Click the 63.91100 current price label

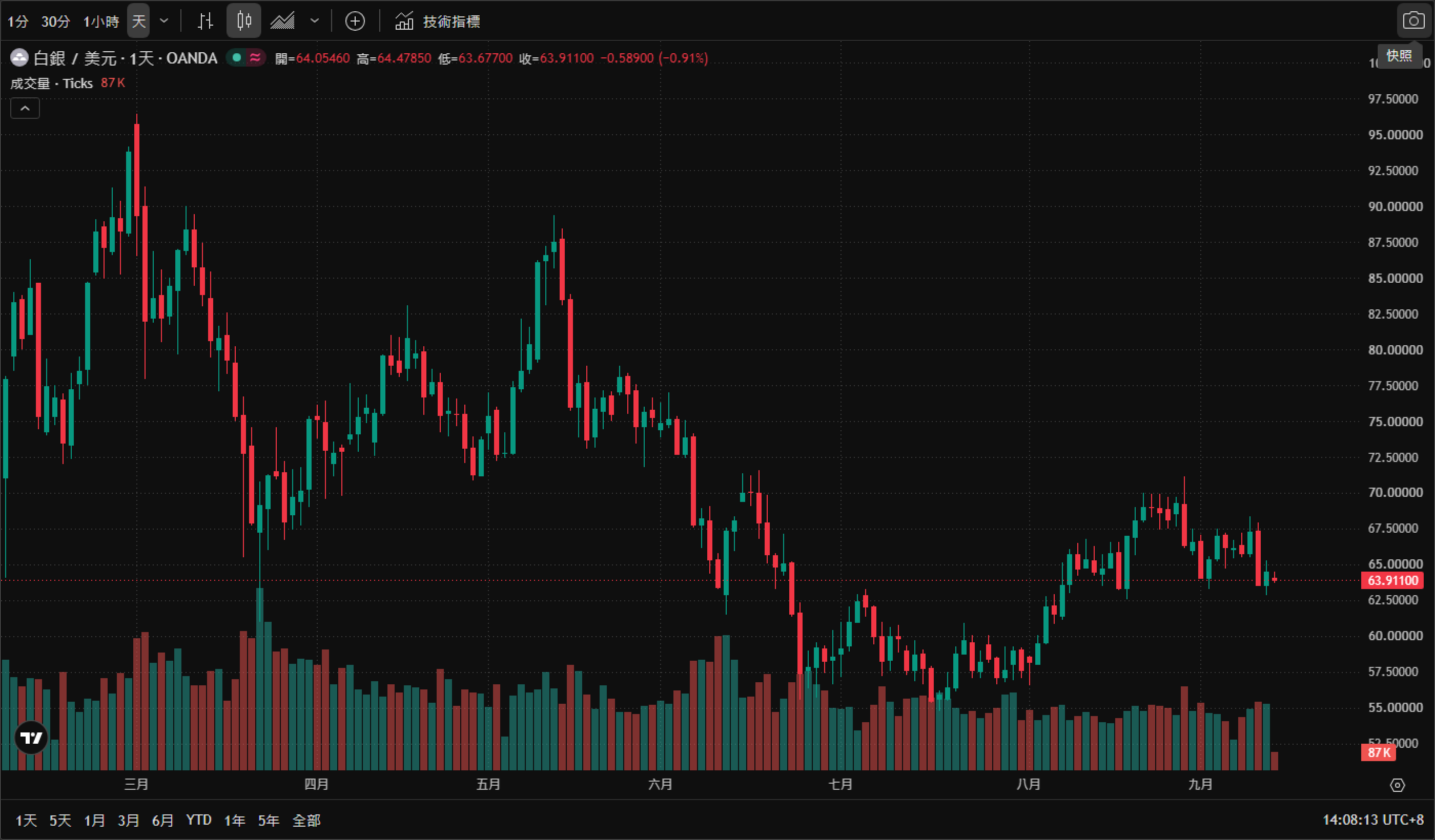1392,580
